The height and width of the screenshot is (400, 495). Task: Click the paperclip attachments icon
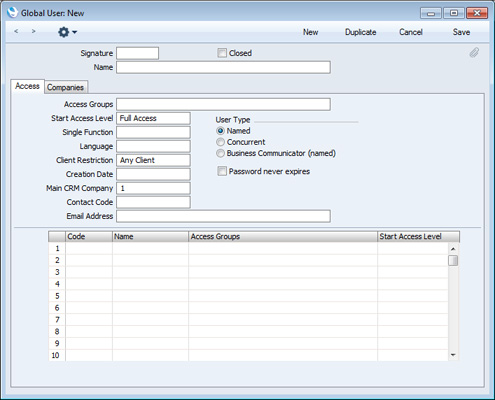[474, 53]
